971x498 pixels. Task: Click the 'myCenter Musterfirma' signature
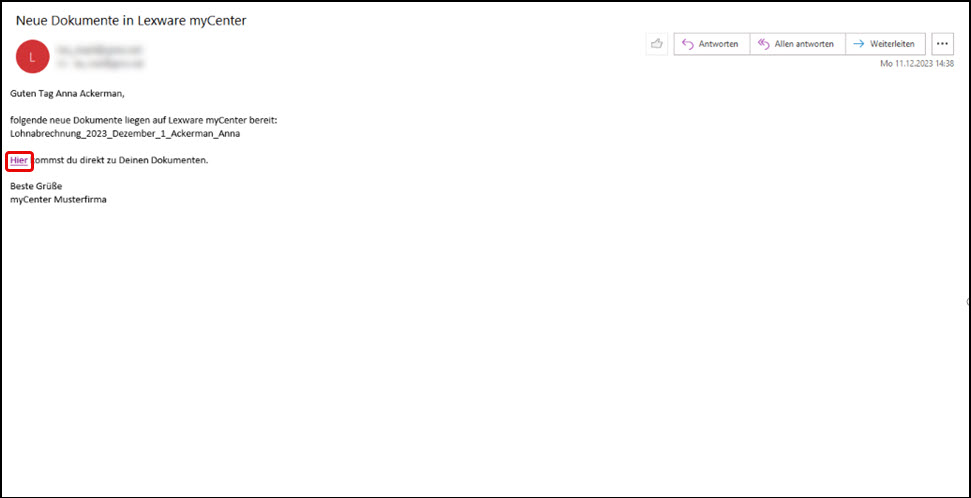[x=58, y=199]
